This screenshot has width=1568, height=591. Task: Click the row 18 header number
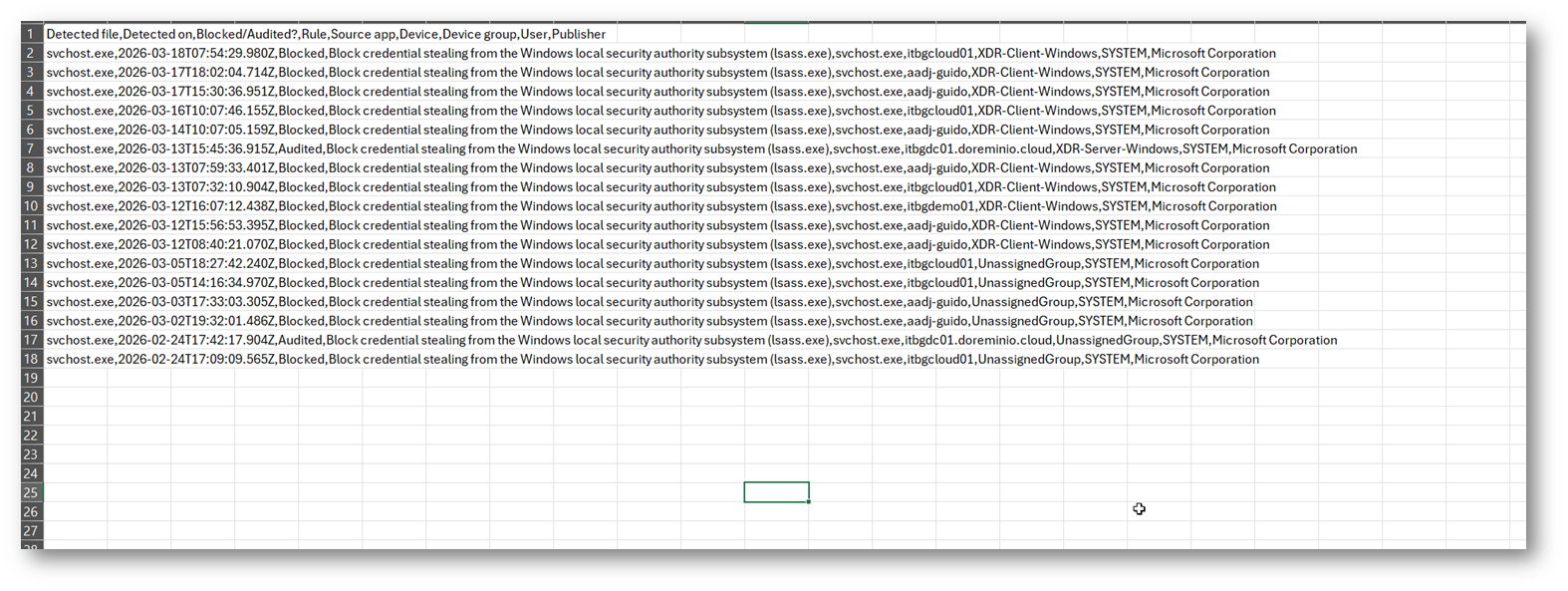(31, 359)
